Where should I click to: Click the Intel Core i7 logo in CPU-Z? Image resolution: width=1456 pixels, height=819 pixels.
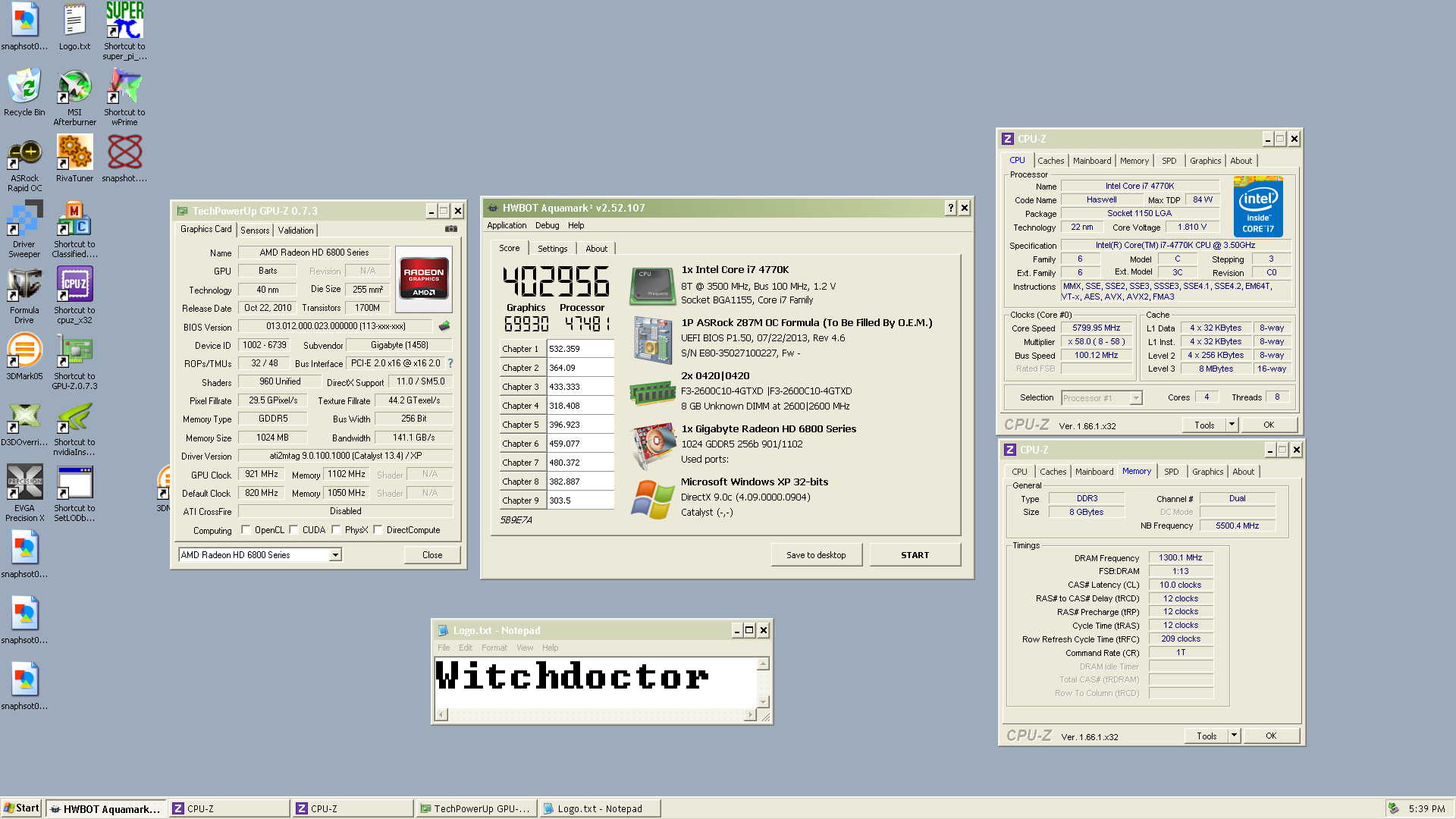tap(1258, 206)
